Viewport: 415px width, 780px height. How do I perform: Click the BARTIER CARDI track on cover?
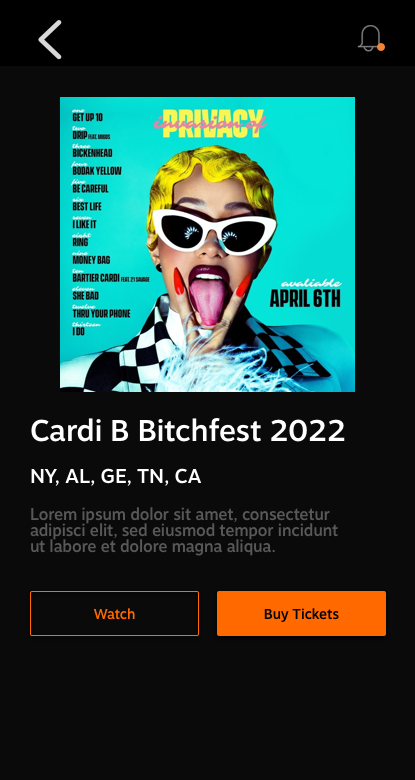(96, 278)
